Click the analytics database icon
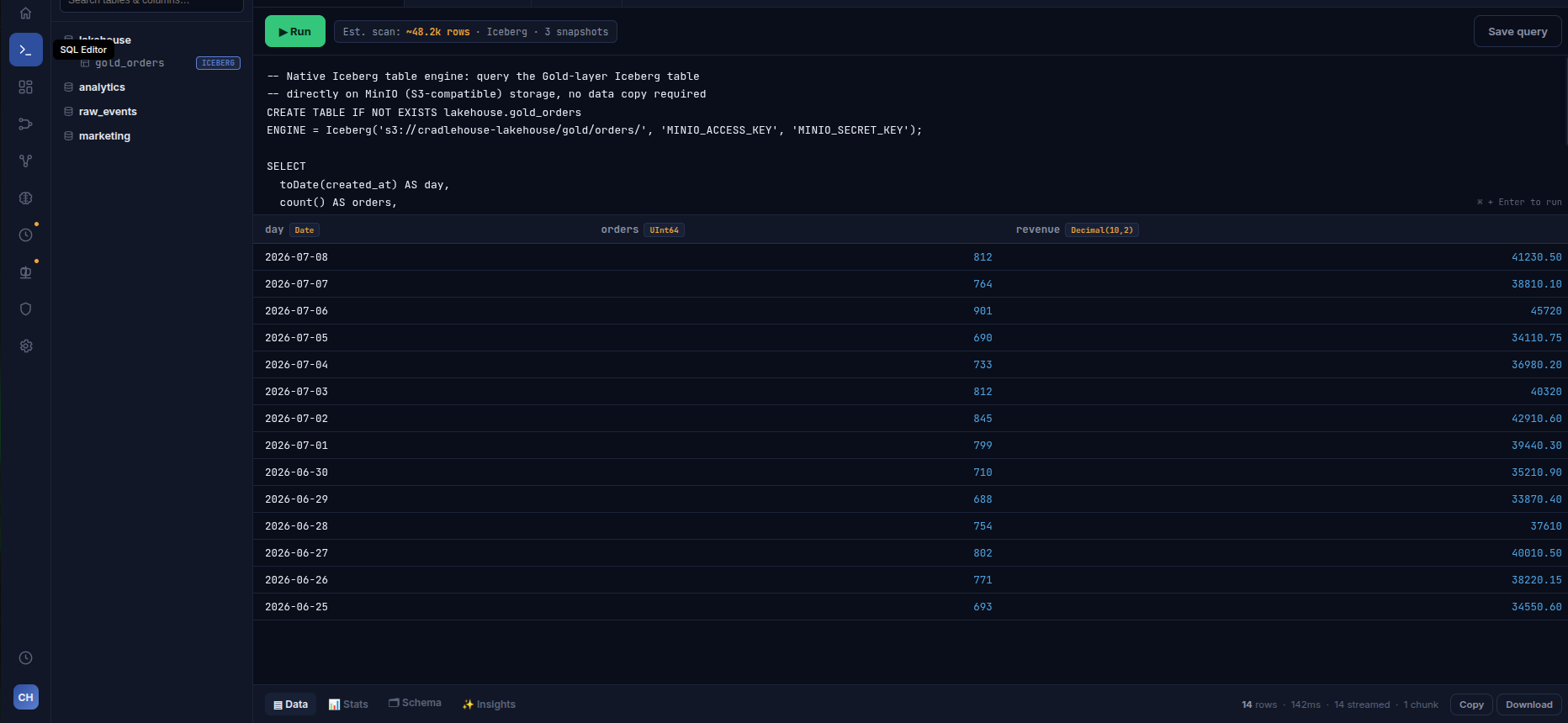1568x723 pixels. pyautogui.click(x=69, y=87)
